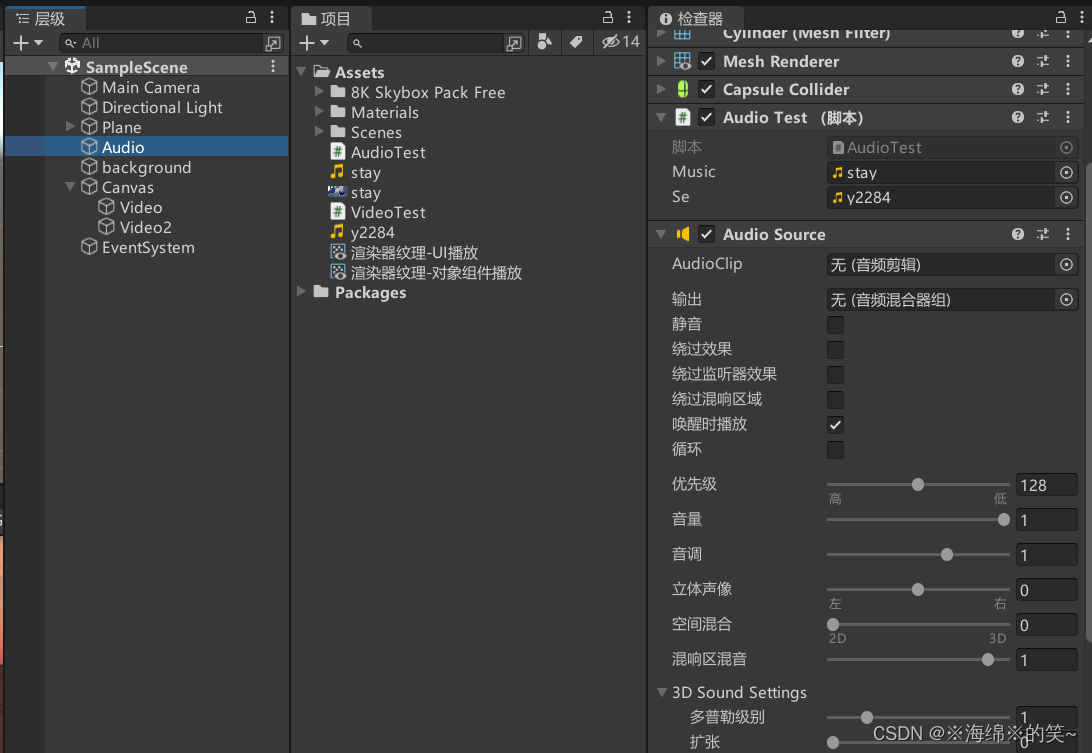Open Mesh Renderer preset settings icon
This screenshot has height=753, width=1092.
(x=1043, y=61)
